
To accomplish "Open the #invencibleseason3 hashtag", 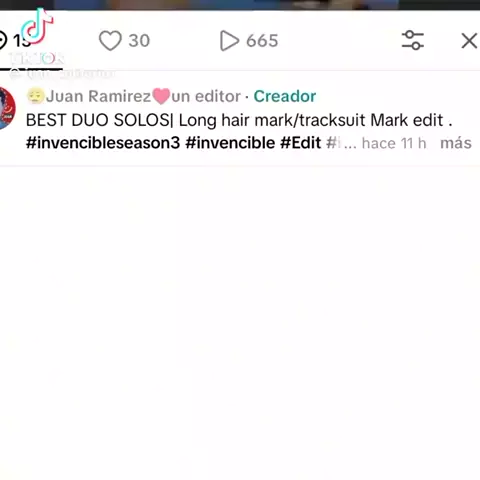I will (103, 143).
